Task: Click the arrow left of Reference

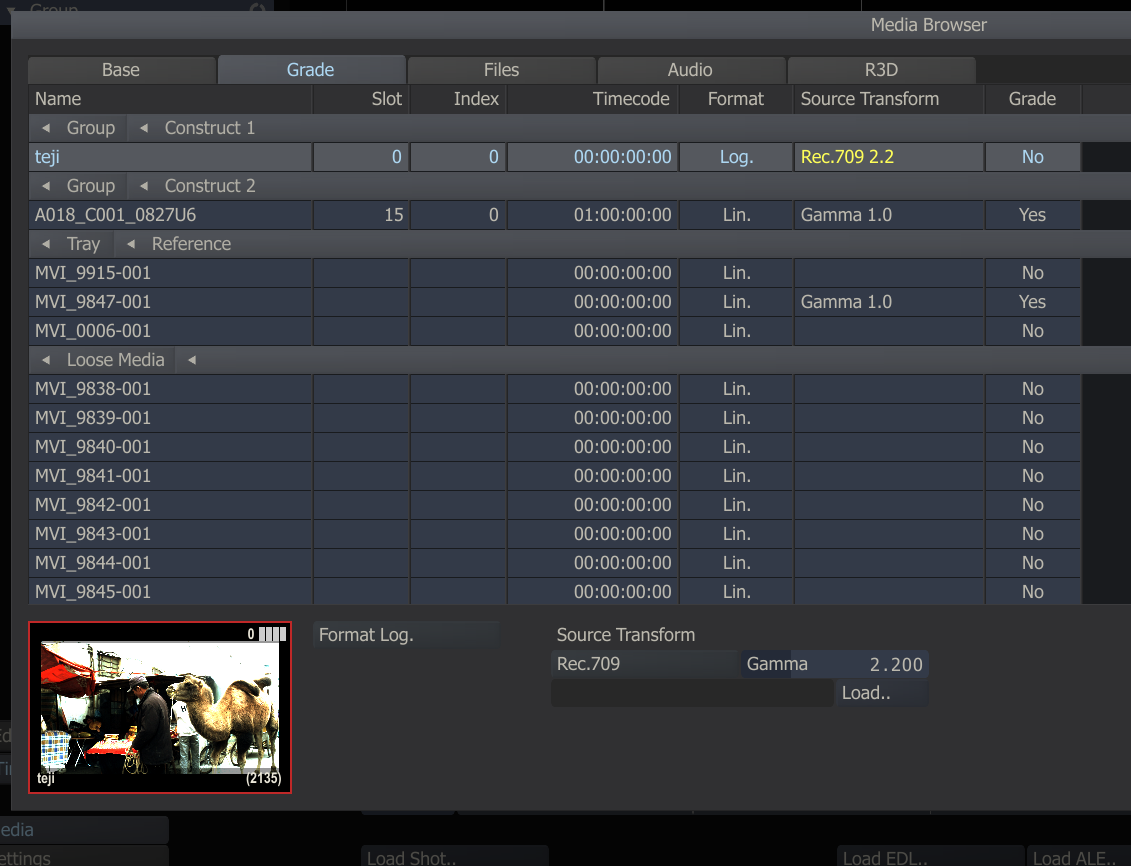Action: (x=131, y=244)
